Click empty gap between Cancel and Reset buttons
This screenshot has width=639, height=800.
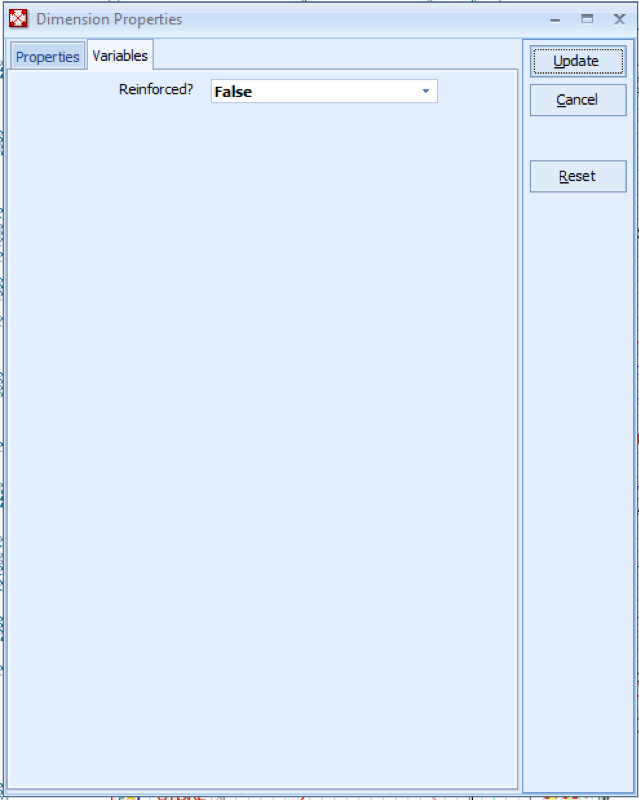(x=577, y=138)
